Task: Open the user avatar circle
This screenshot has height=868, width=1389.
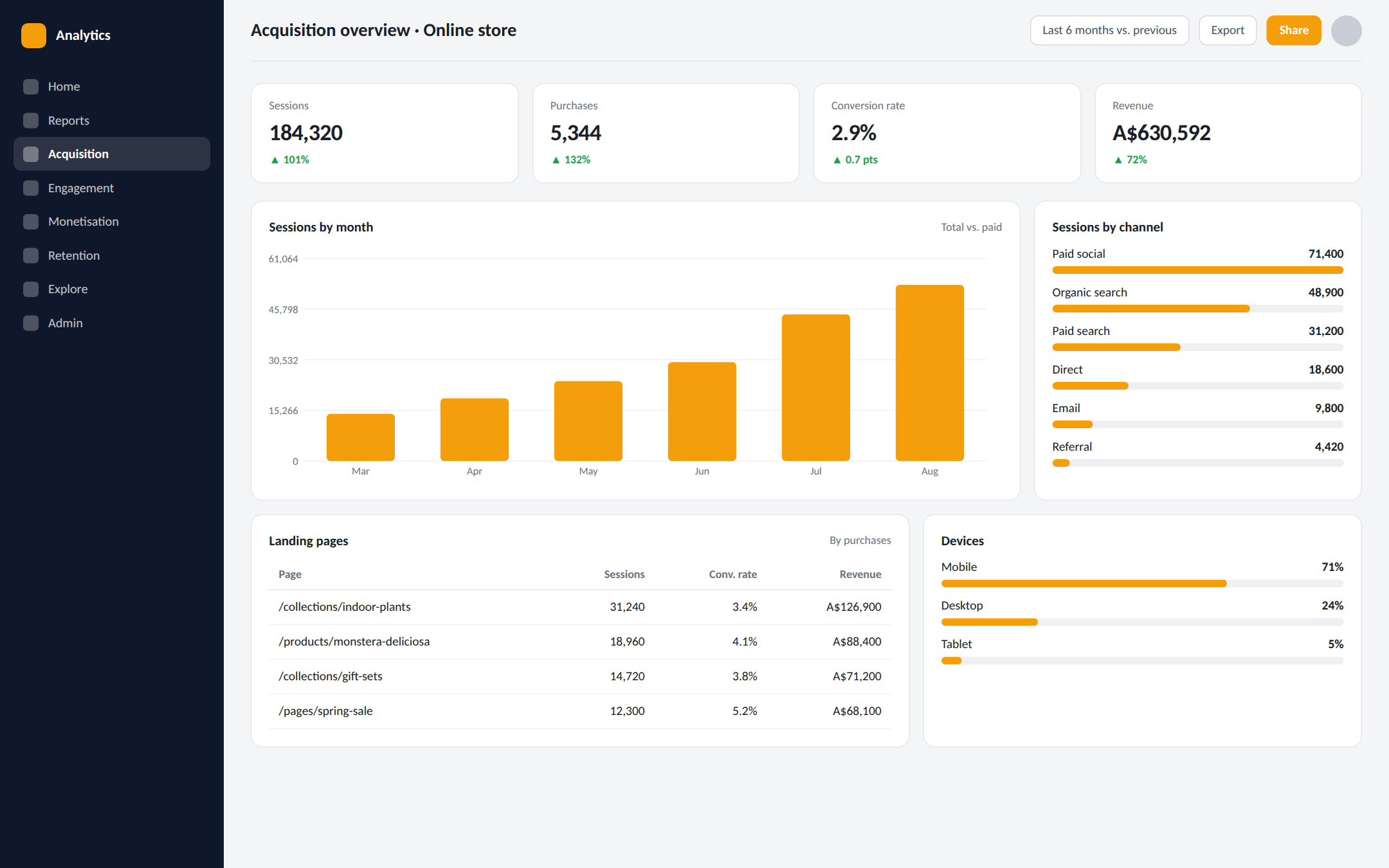Action: (1346, 31)
